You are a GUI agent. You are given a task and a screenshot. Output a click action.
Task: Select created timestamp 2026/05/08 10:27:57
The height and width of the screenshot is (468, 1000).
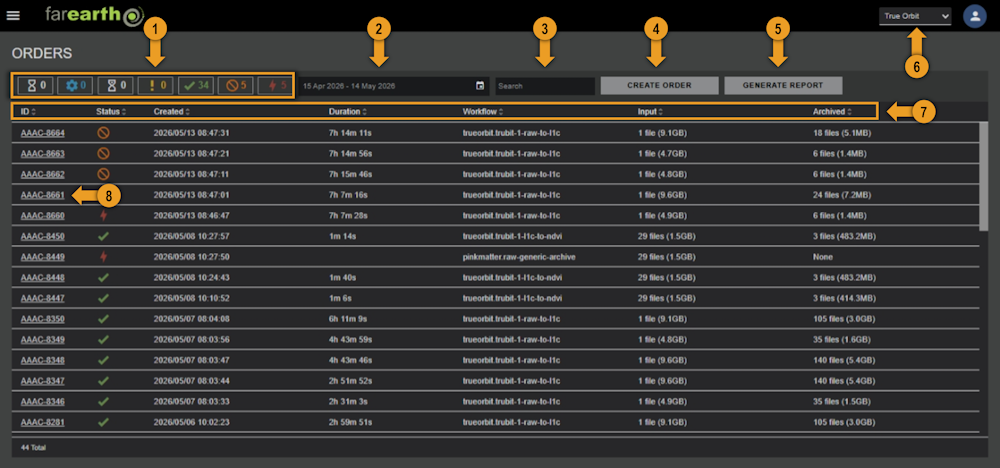click(x=191, y=237)
